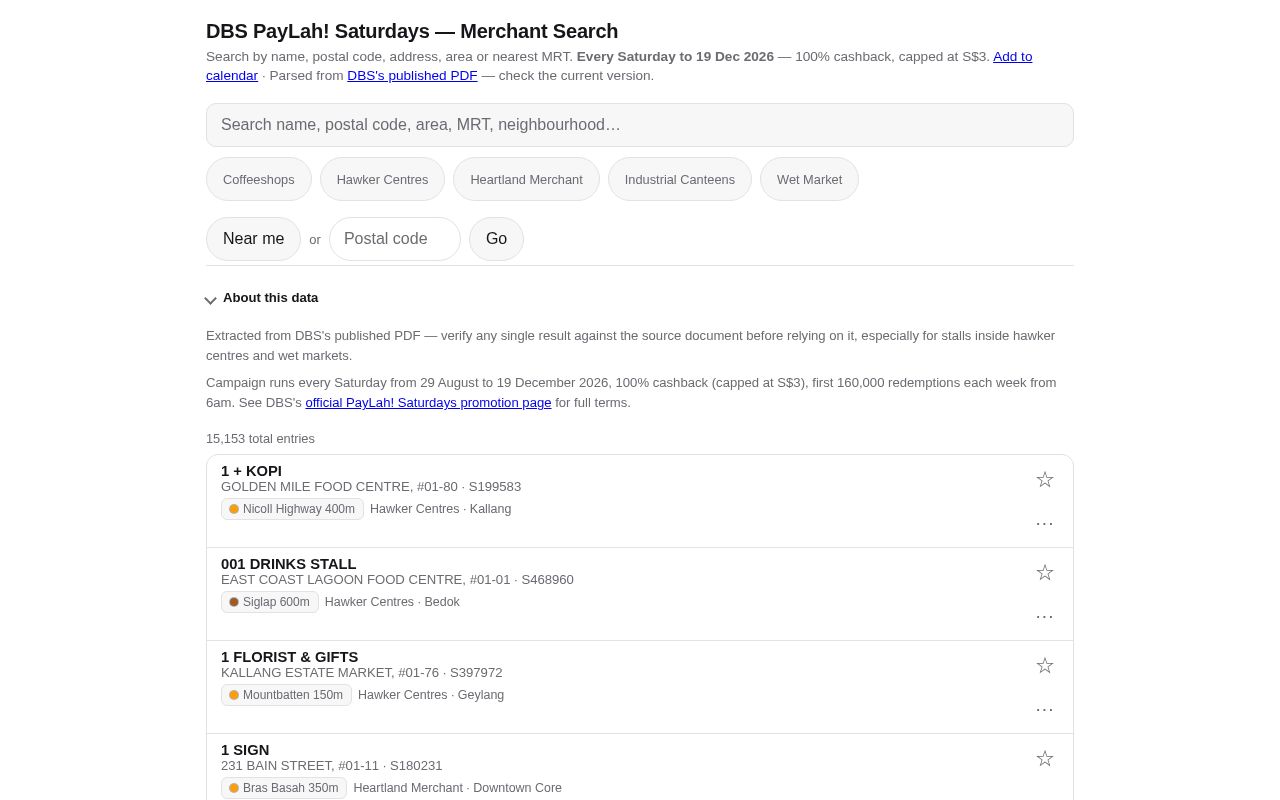Click the Kallang Estate Market address

coord(362,673)
